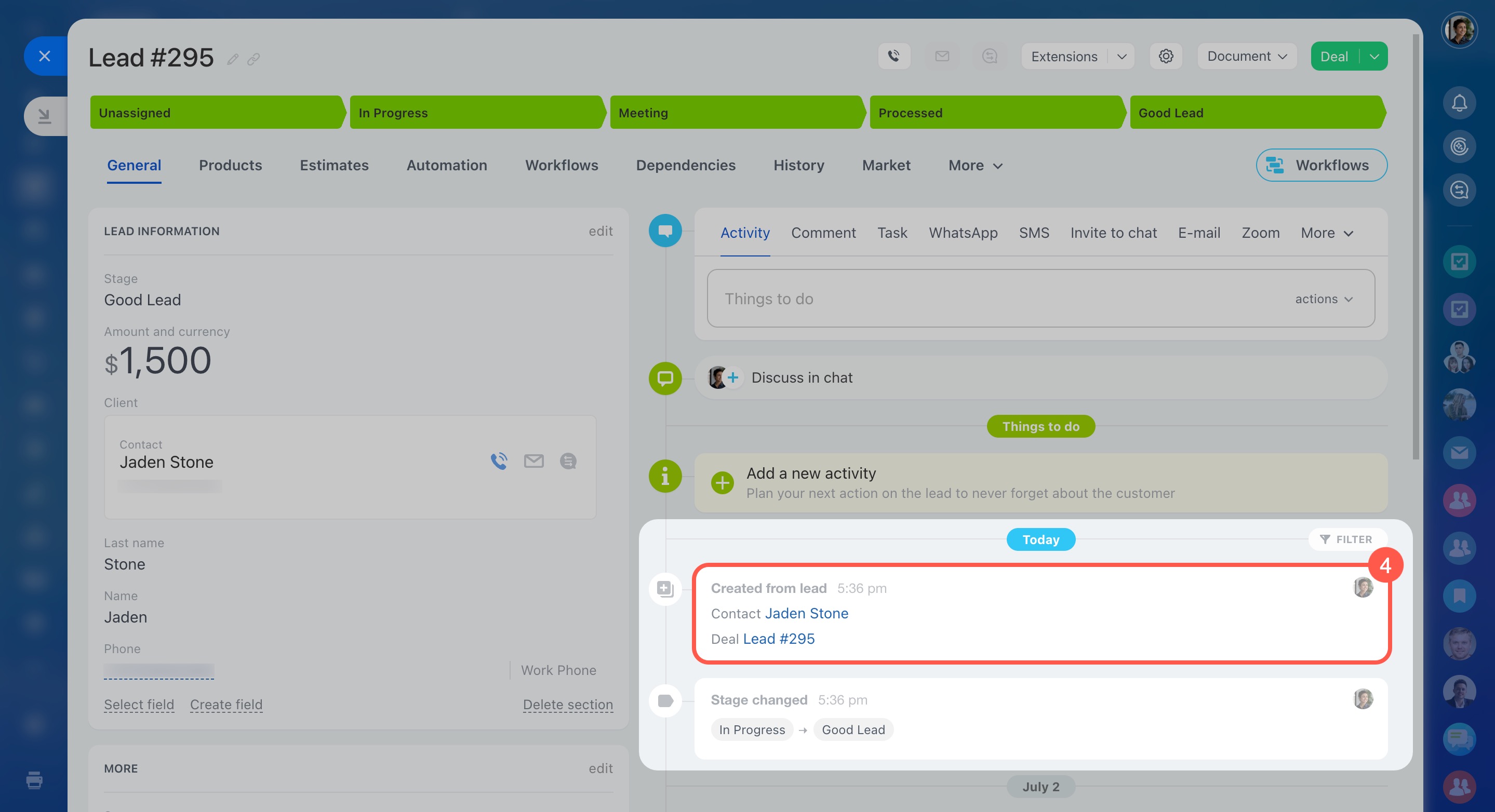This screenshot has height=812, width=1495.
Task: Expand the actions dropdown in Things to do
Action: coord(1324,299)
